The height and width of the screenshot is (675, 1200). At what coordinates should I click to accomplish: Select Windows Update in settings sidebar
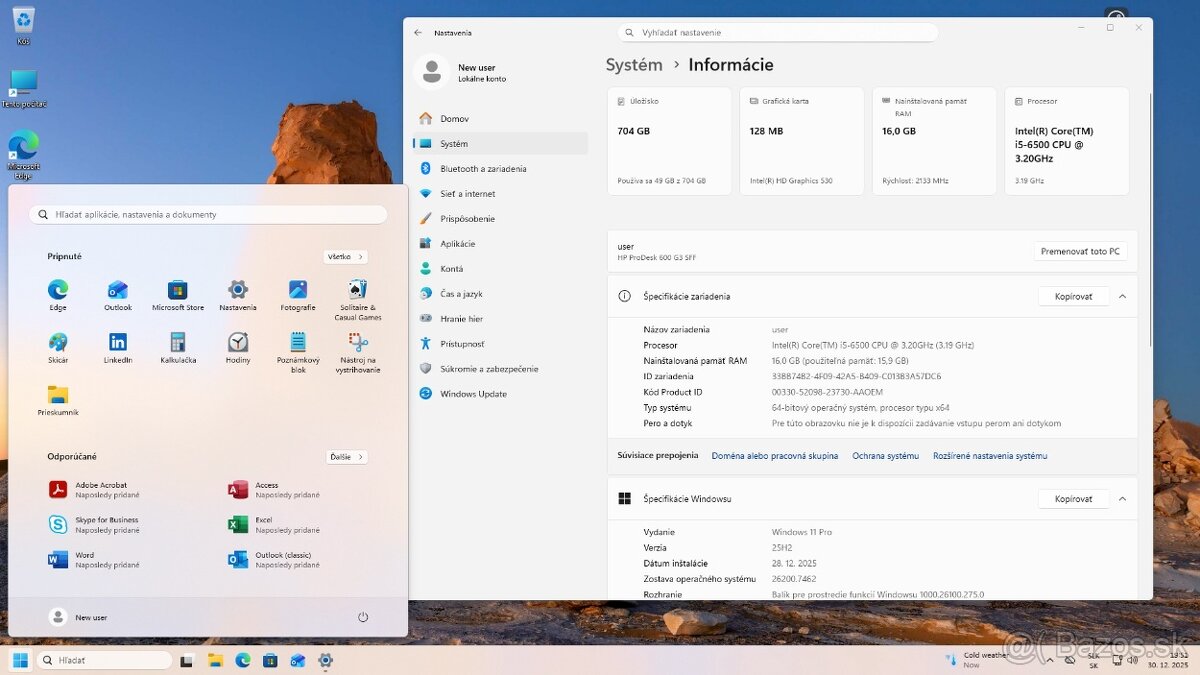(x=473, y=394)
